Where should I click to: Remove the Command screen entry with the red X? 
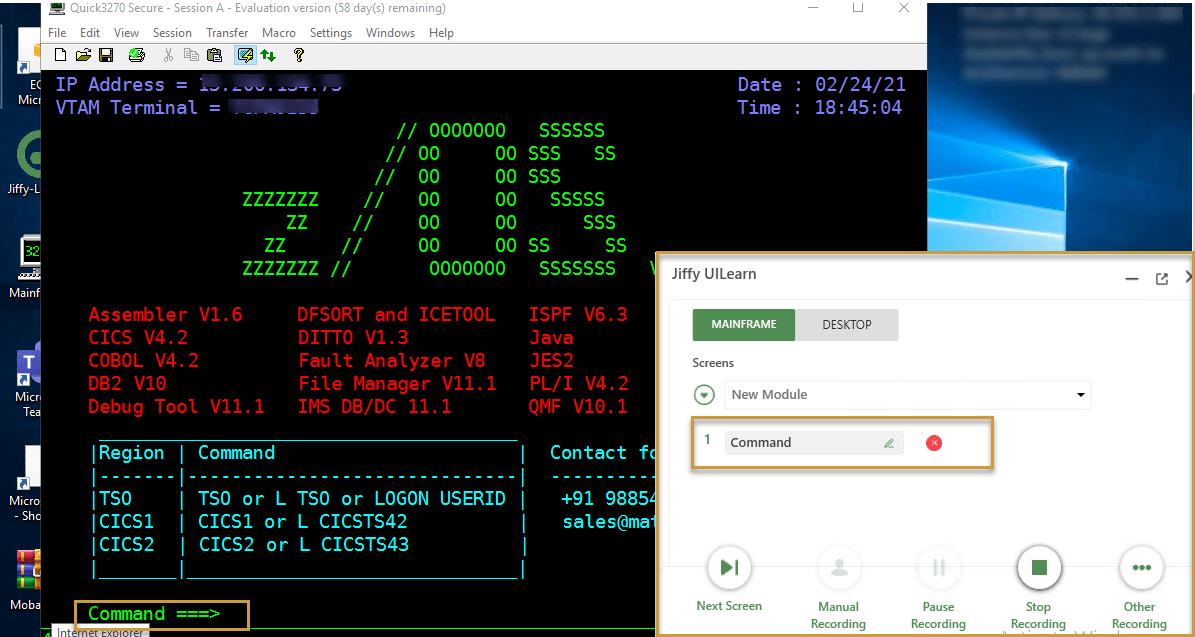[x=934, y=442]
